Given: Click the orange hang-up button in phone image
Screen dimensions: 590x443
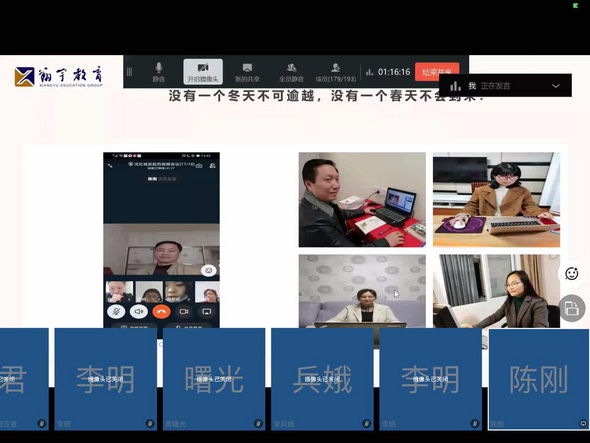Looking at the screenshot, I should [161, 311].
